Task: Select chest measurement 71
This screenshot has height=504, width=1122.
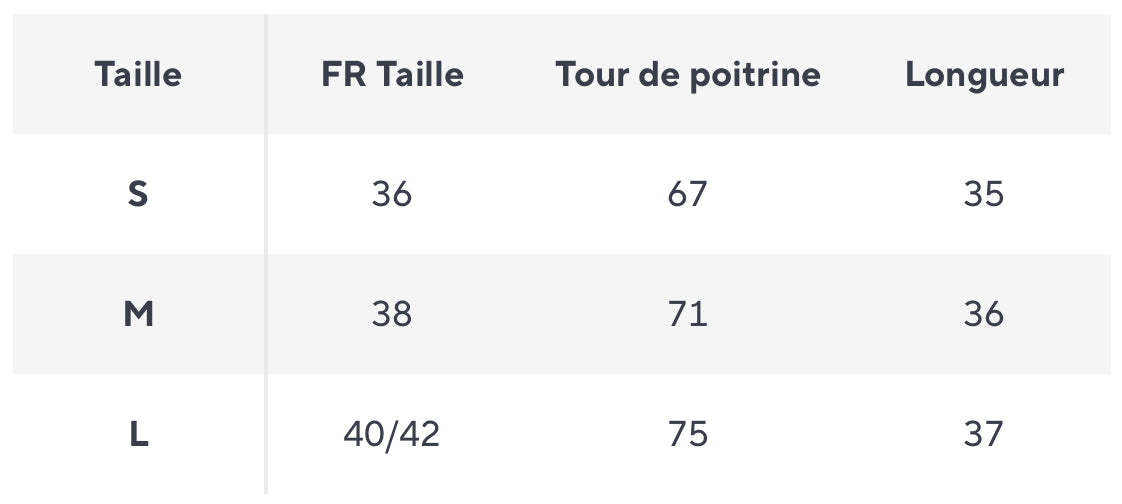Action: [688, 314]
